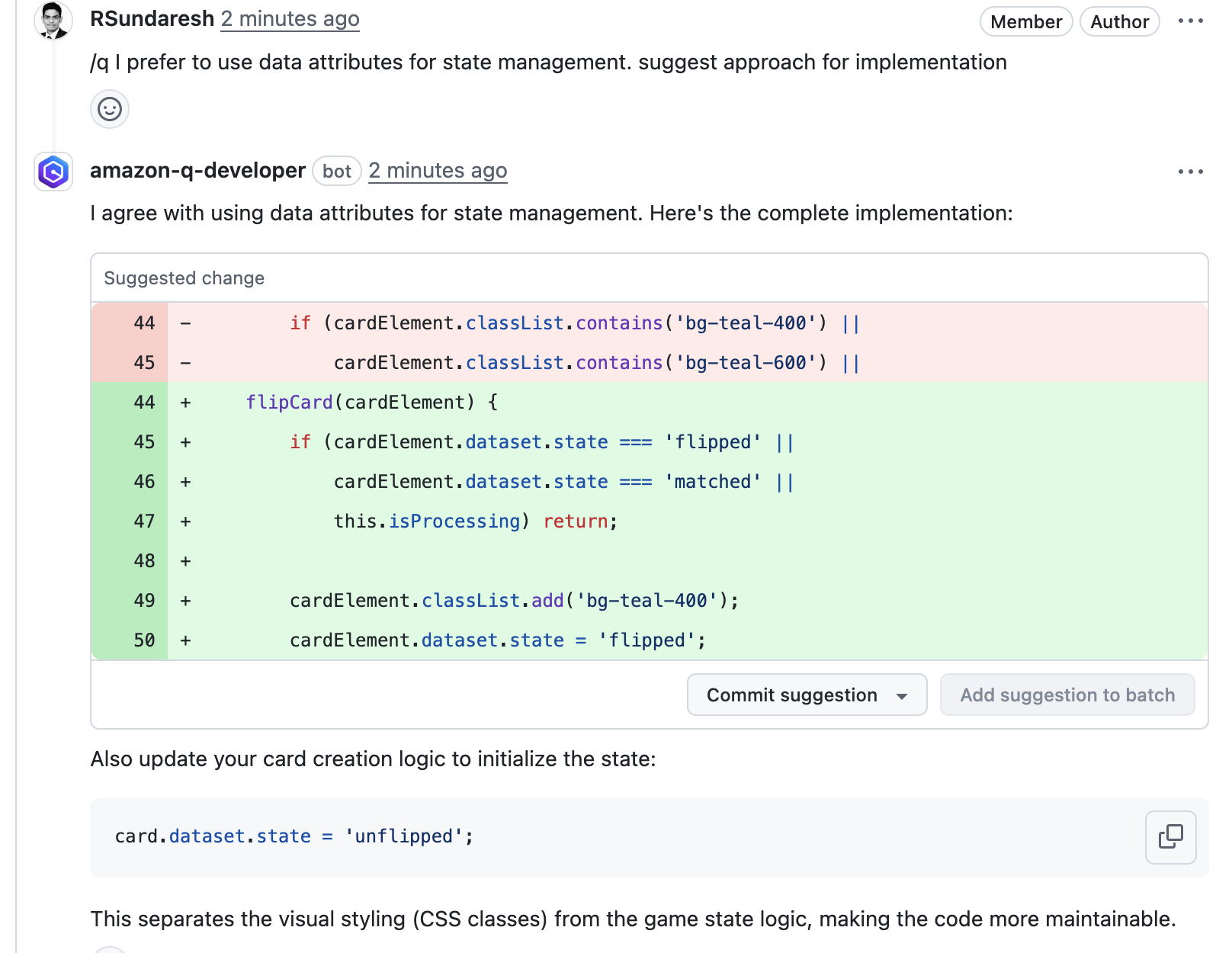Click Add suggestion to batch
Screen dimensions: 1232x953
pyautogui.click(x=1067, y=695)
